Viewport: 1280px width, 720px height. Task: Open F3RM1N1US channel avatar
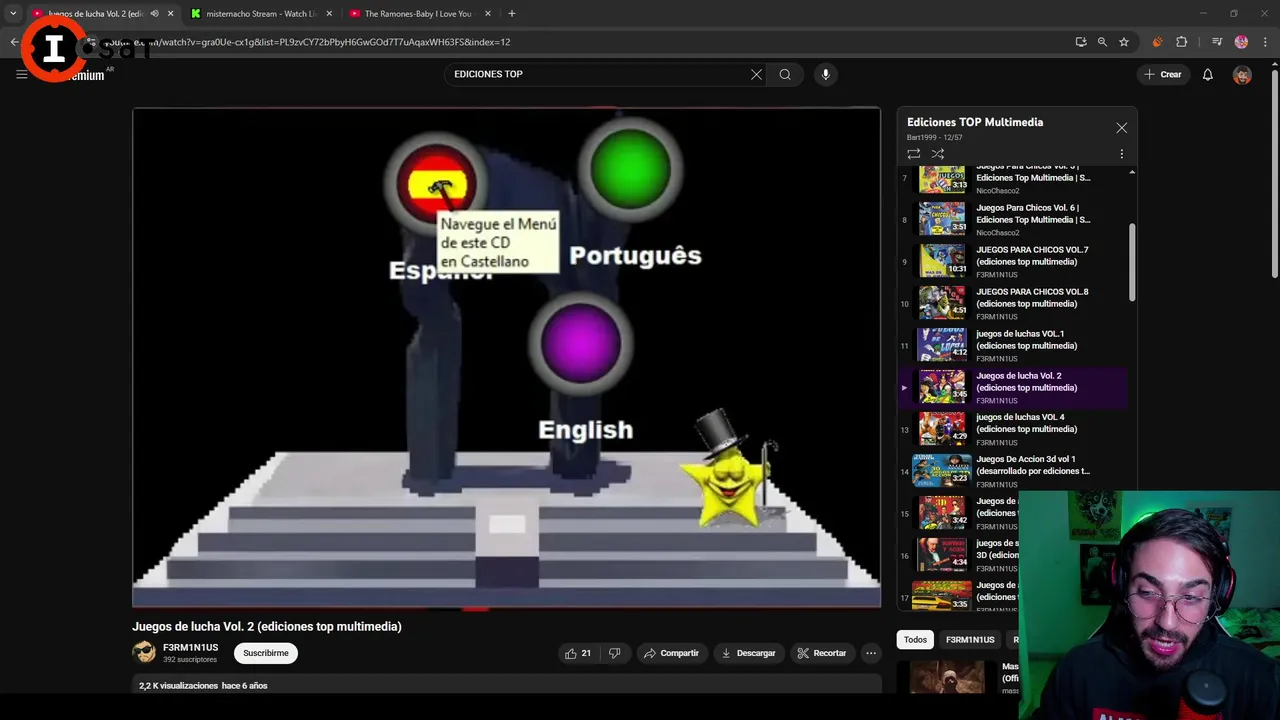click(144, 653)
